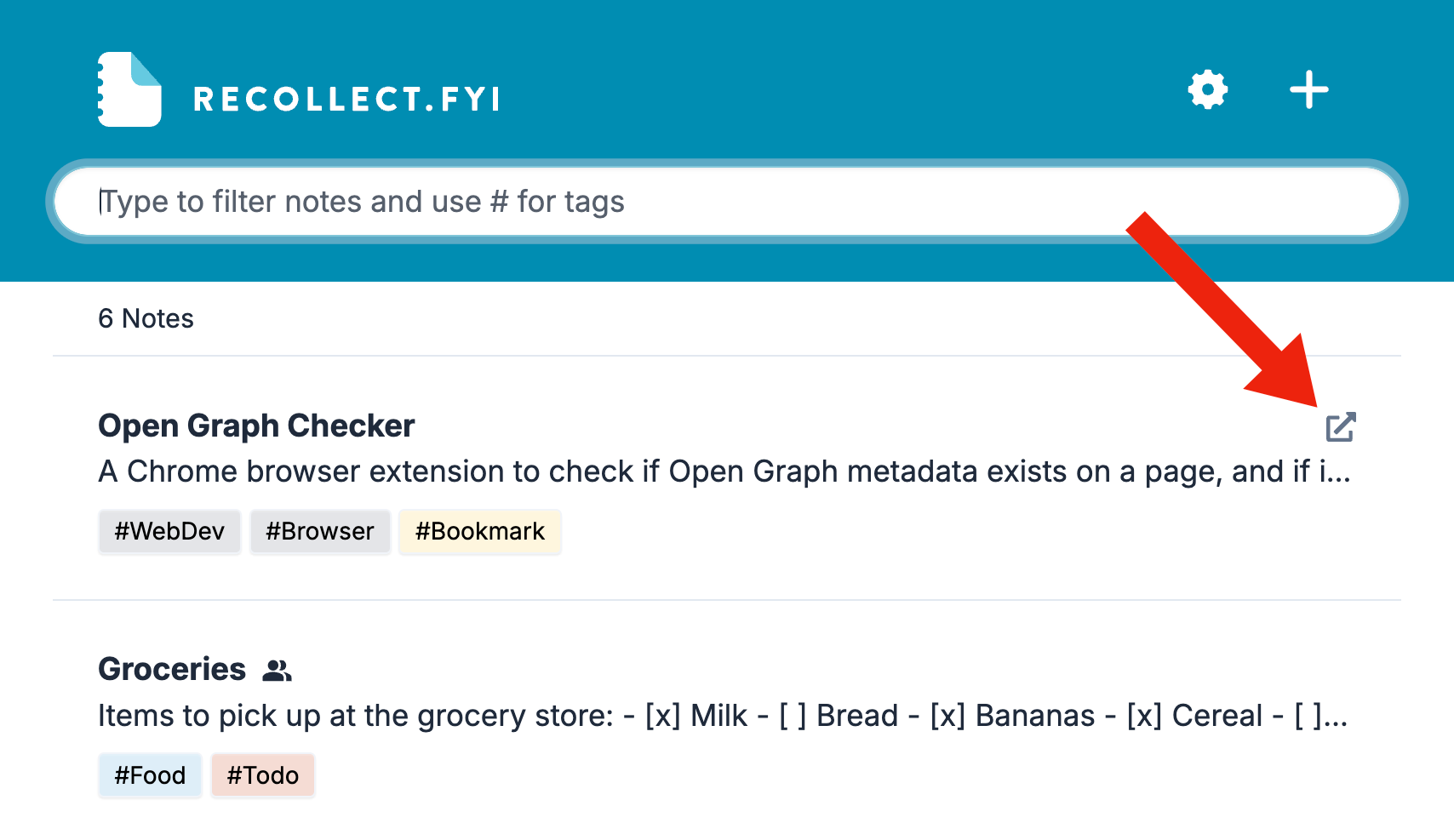Click the 6 Notes count label
This screenshot has width=1454, height=840.
(x=146, y=318)
